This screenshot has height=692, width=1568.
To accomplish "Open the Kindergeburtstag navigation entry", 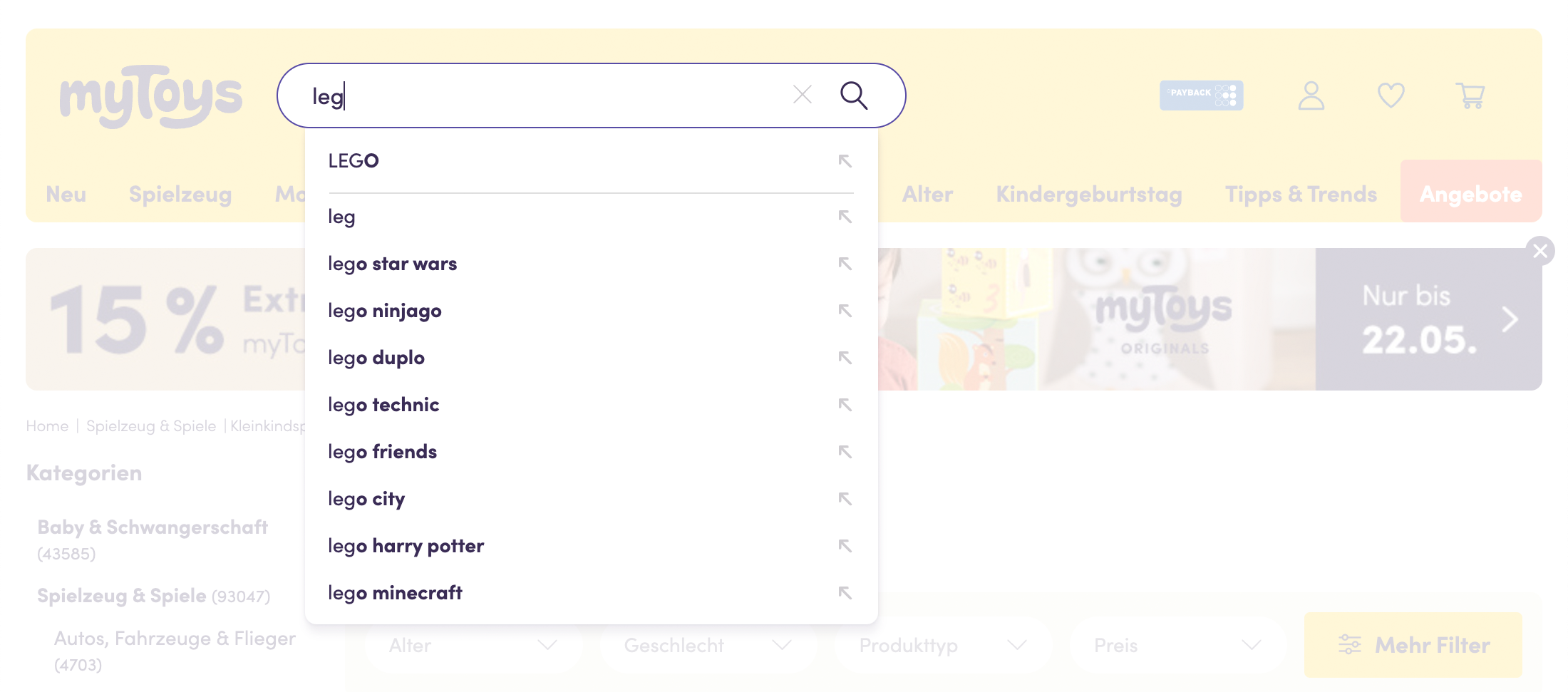I will 1089,193.
